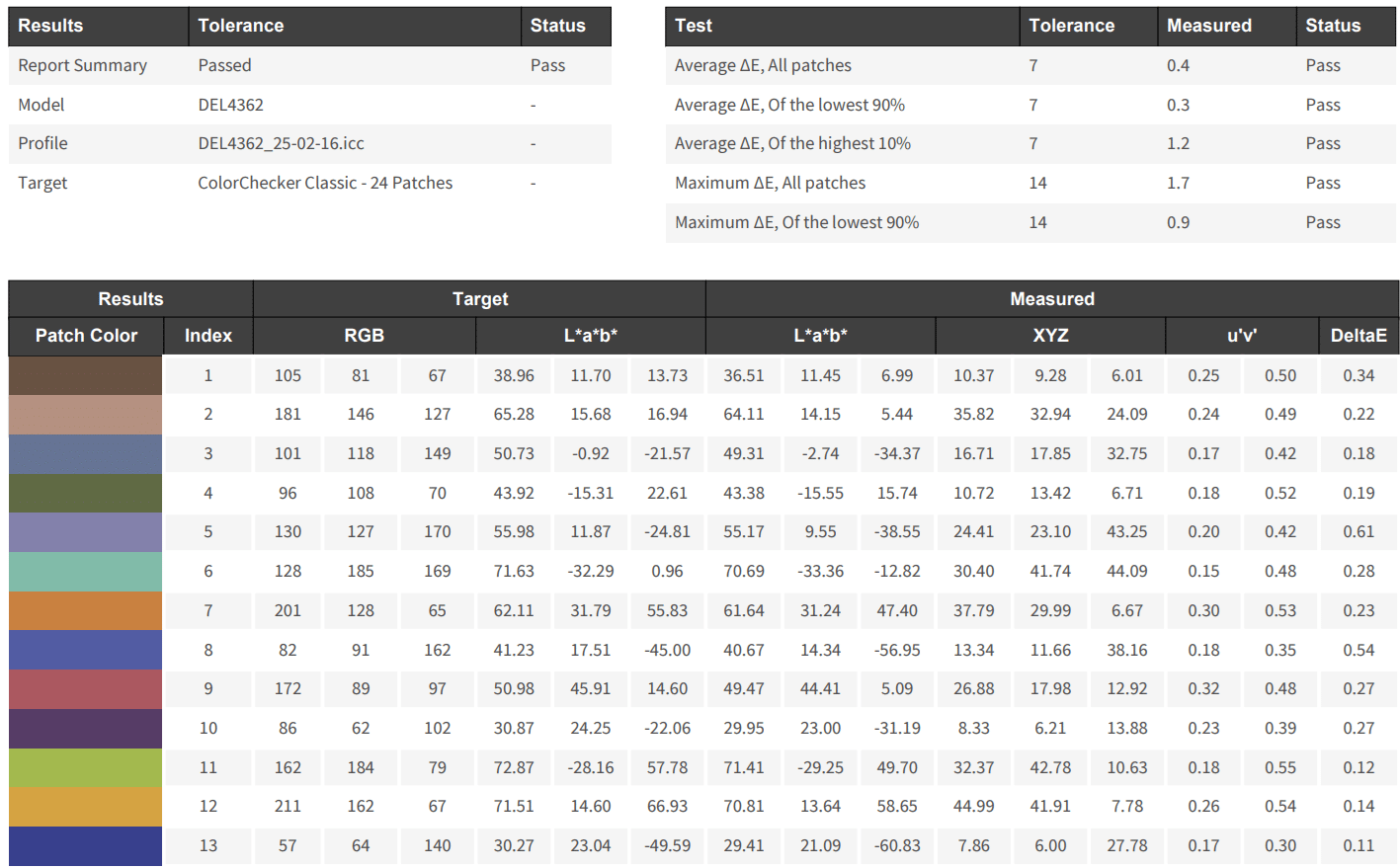Select the orange patch swatch in row 7

coord(85,611)
